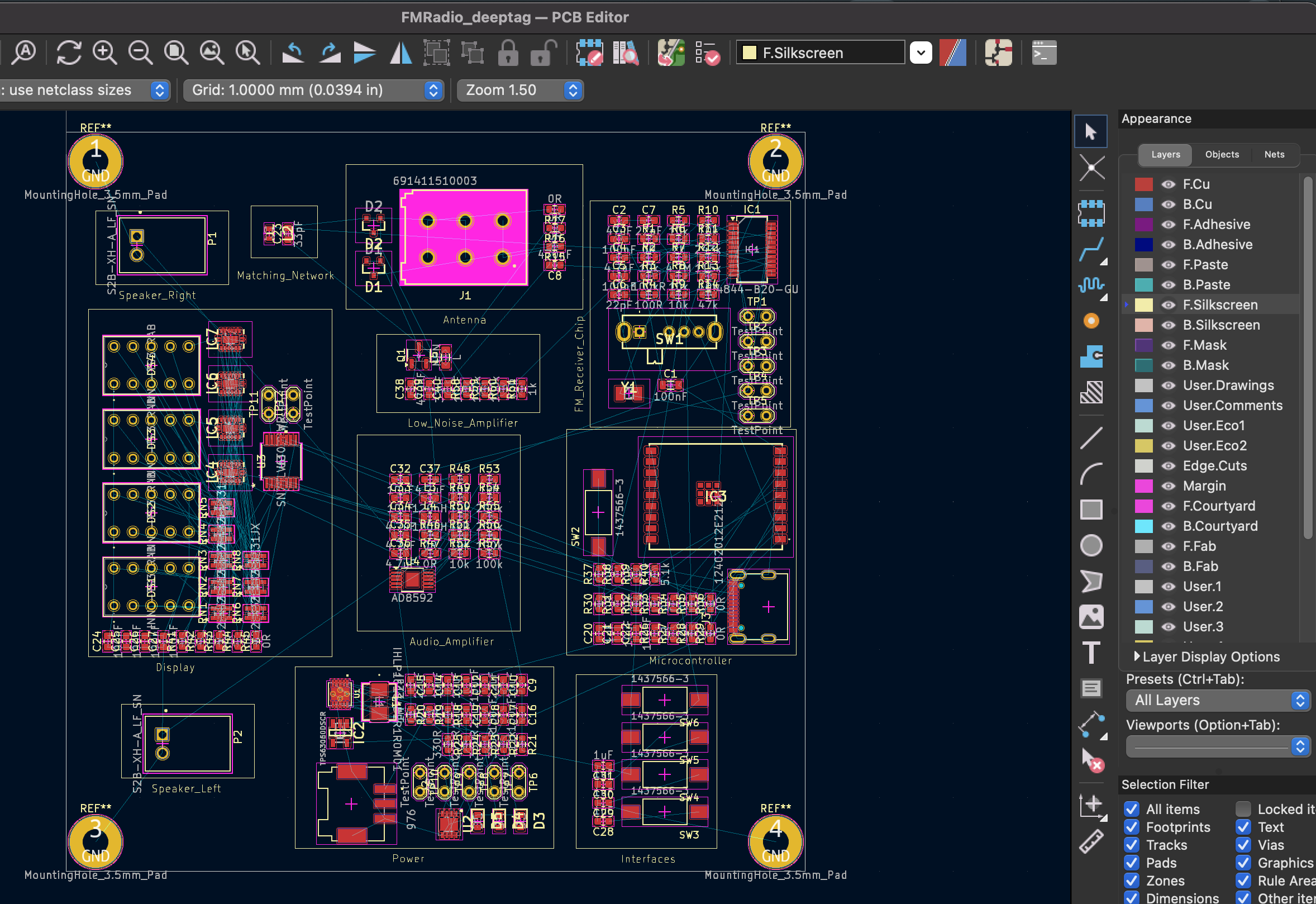Switch to the Objects tab
This screenshot has height=904, width=1316.
[x=1222, y=155]
